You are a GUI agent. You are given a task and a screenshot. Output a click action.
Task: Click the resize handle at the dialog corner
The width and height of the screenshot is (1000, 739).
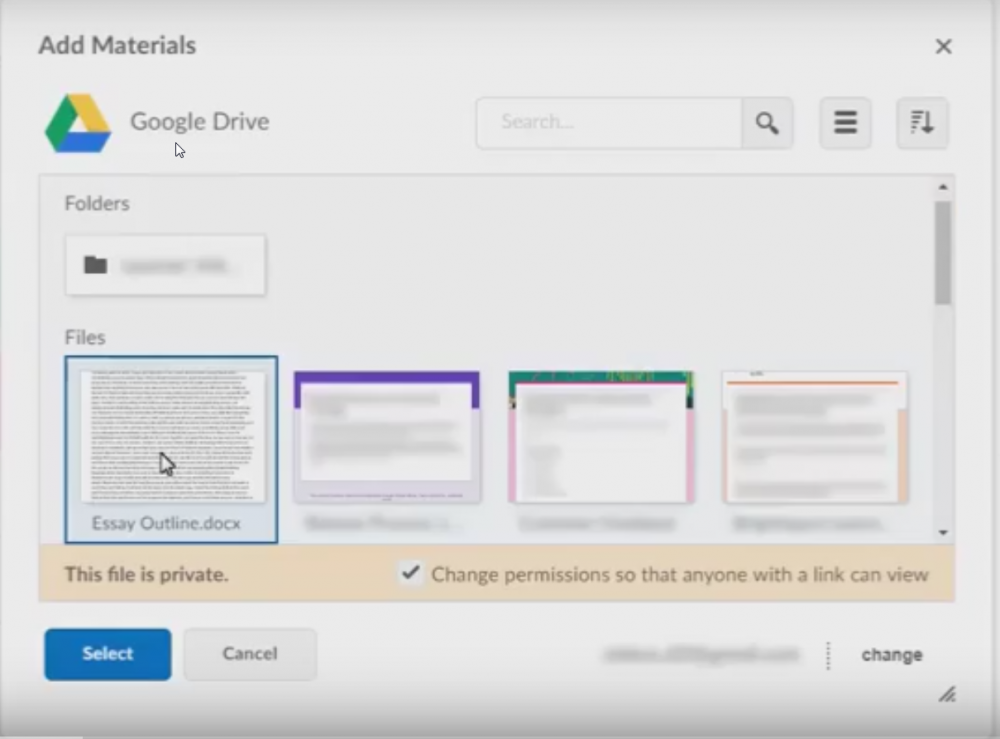tap(947, 694)
